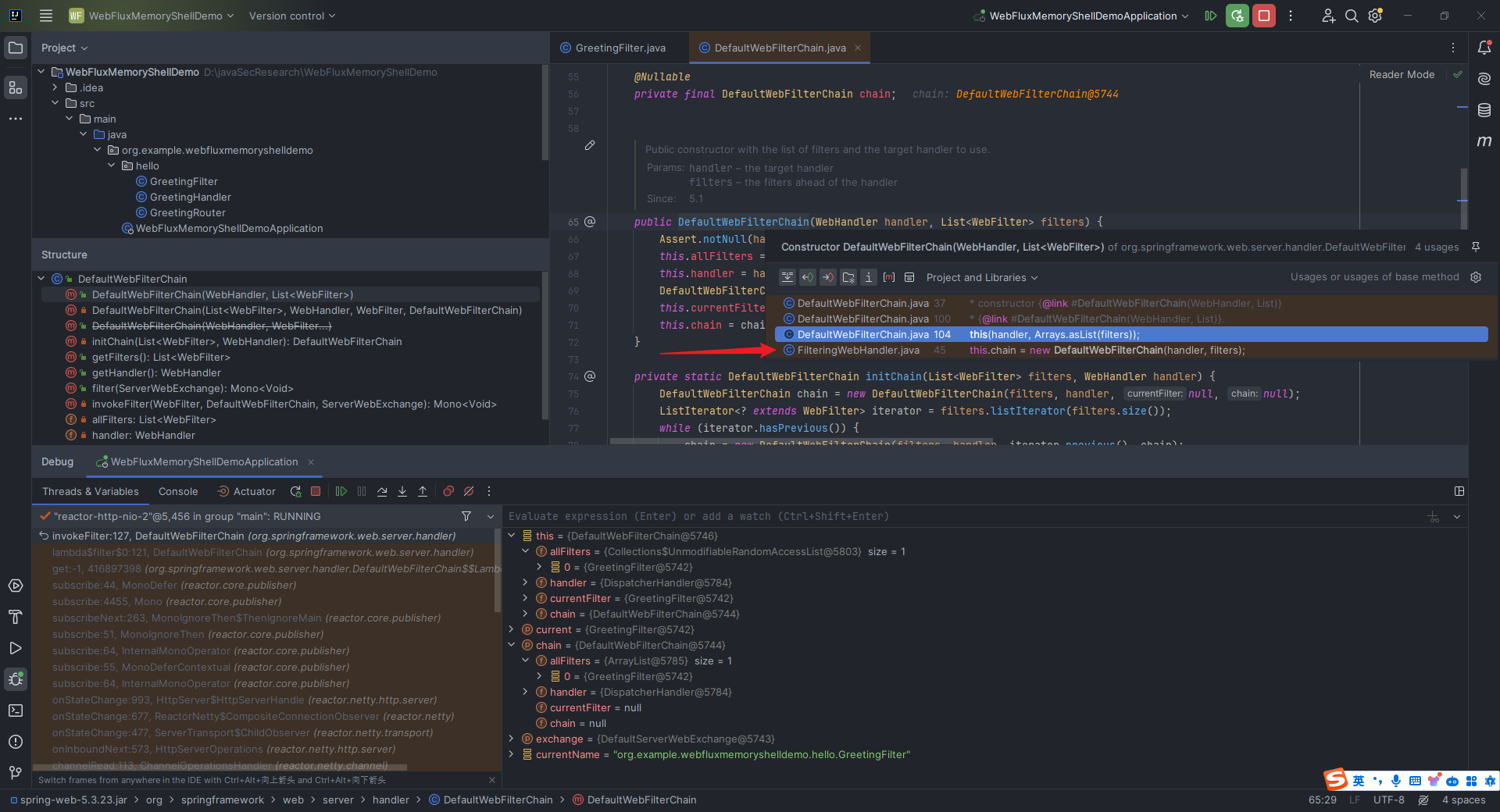The width and height of the screenshot is (1500, 812).
Task: Click the red Stop button in the top toolbar
Action: click(1264, 16)
